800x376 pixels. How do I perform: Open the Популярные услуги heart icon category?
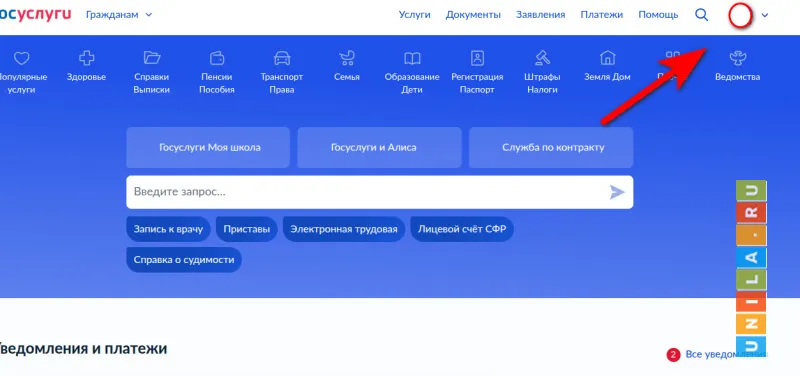click(x=21, y=59)
